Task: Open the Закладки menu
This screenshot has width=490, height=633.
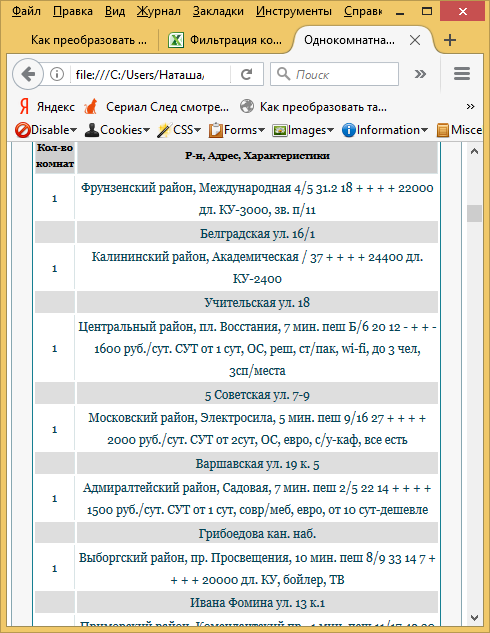Action: (x=218, y=11)
